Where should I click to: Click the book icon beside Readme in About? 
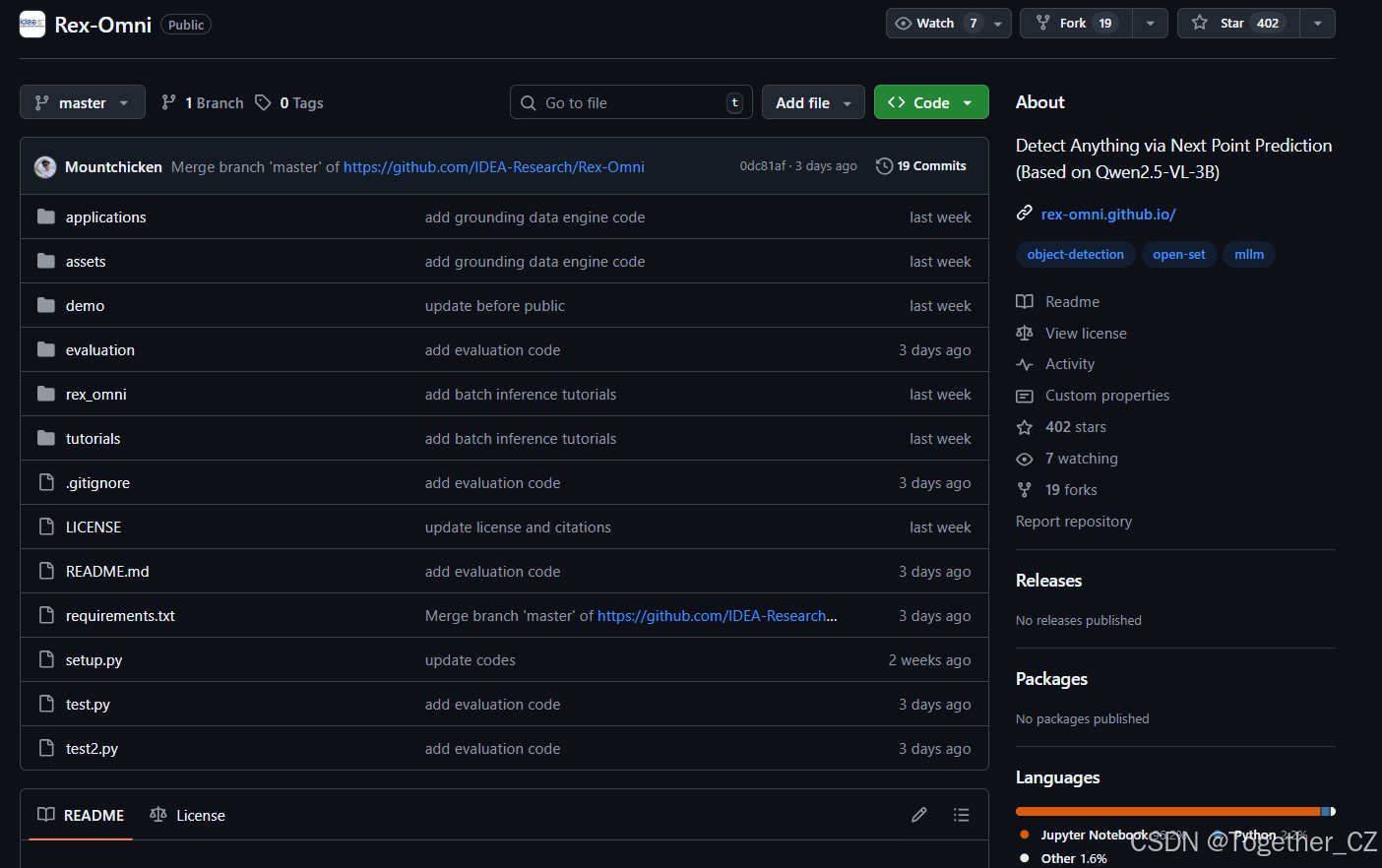[1025, 302]
